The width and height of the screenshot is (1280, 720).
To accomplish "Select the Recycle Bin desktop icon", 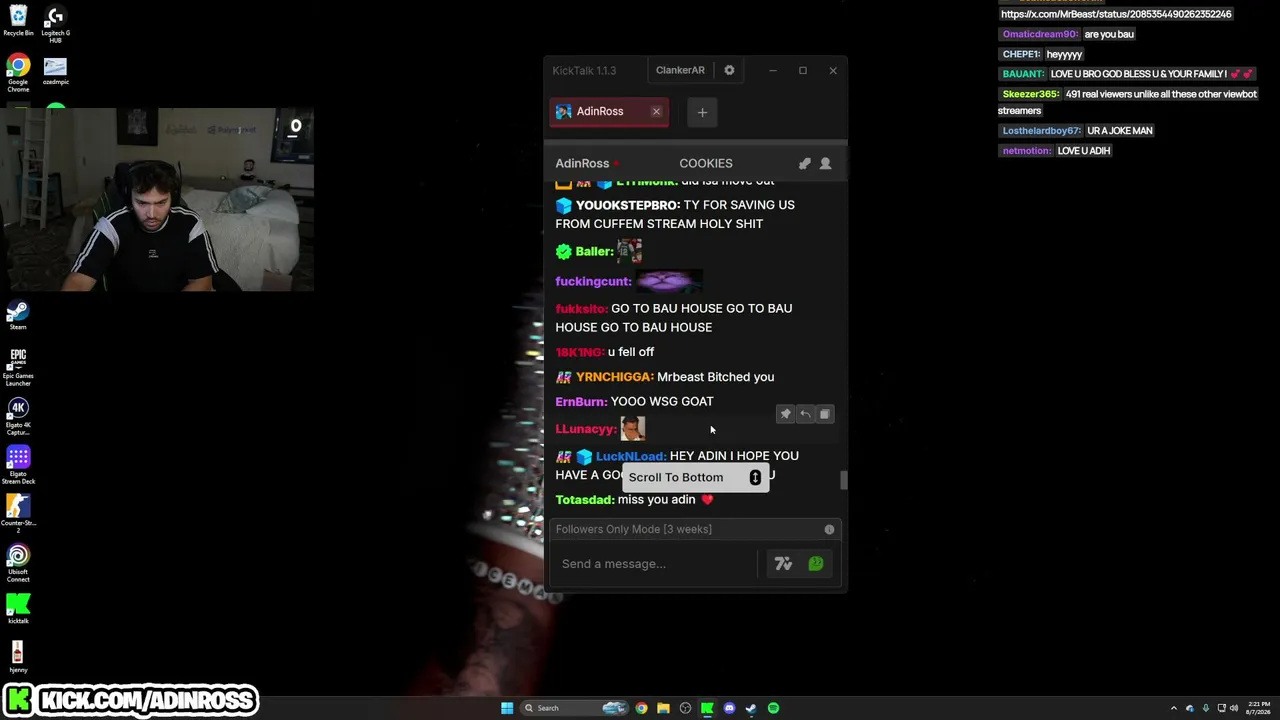I will (18, 21).
